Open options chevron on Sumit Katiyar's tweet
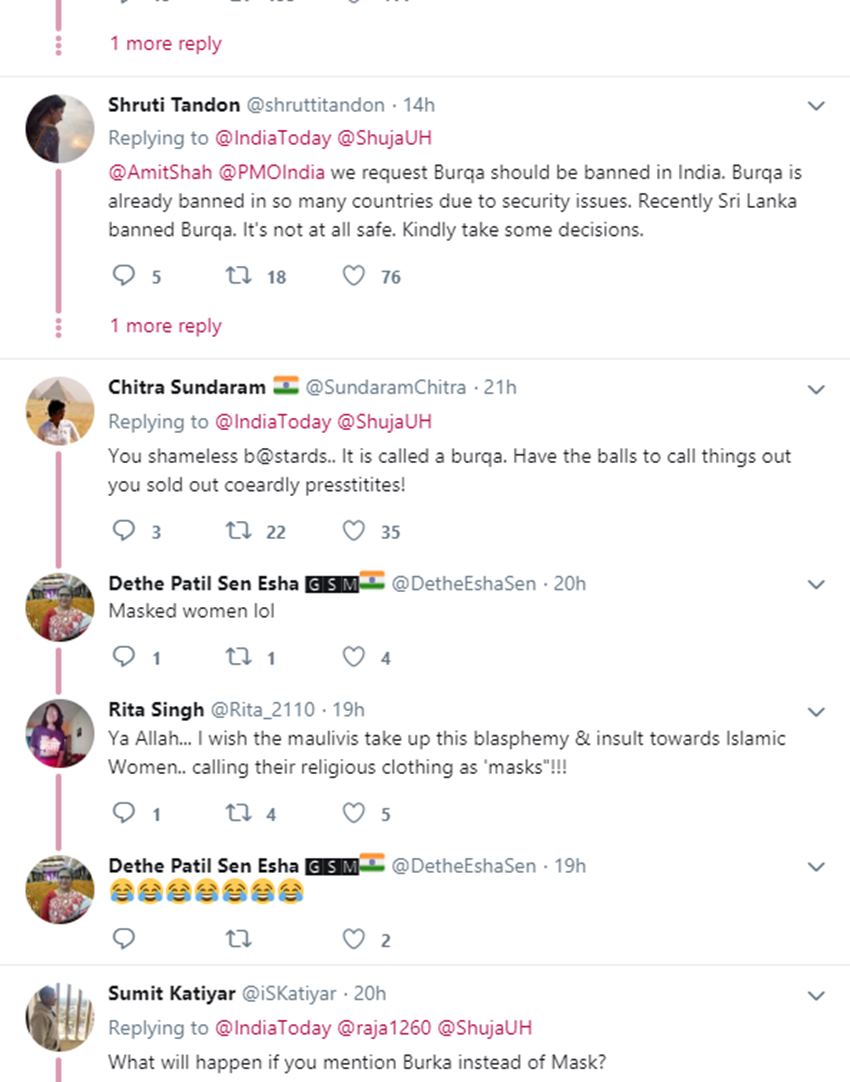 816,996
